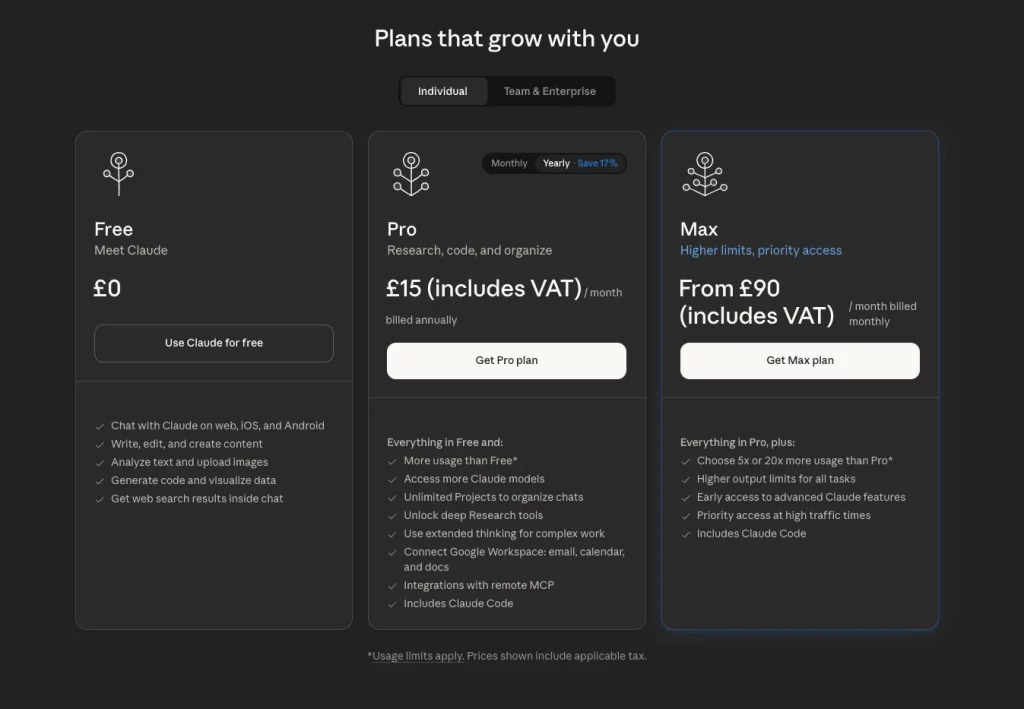Click the Max plan card title

coord(699,229)
